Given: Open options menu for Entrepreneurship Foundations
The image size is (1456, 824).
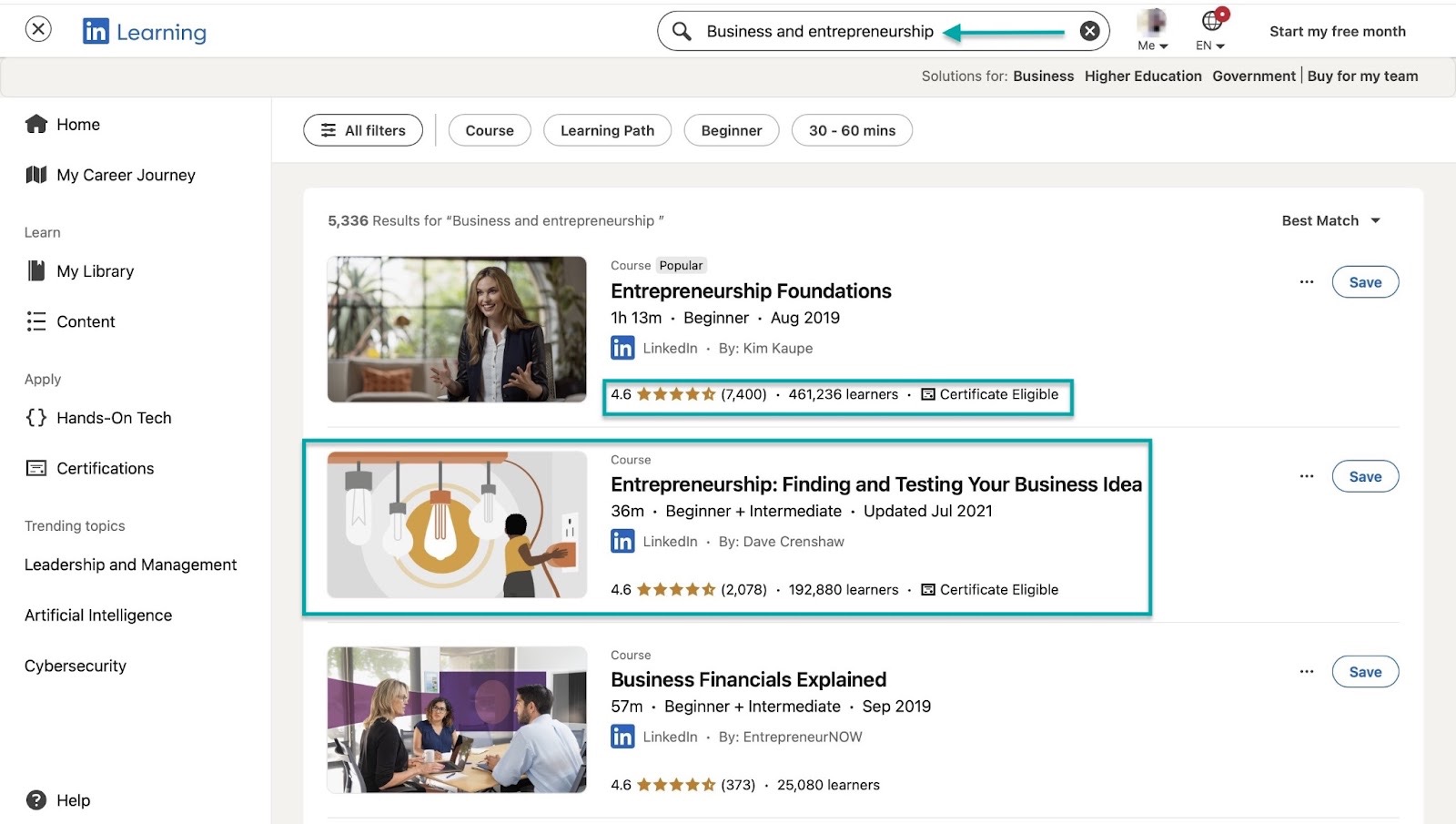Looking at the screenshot, I should point(1307,282).
